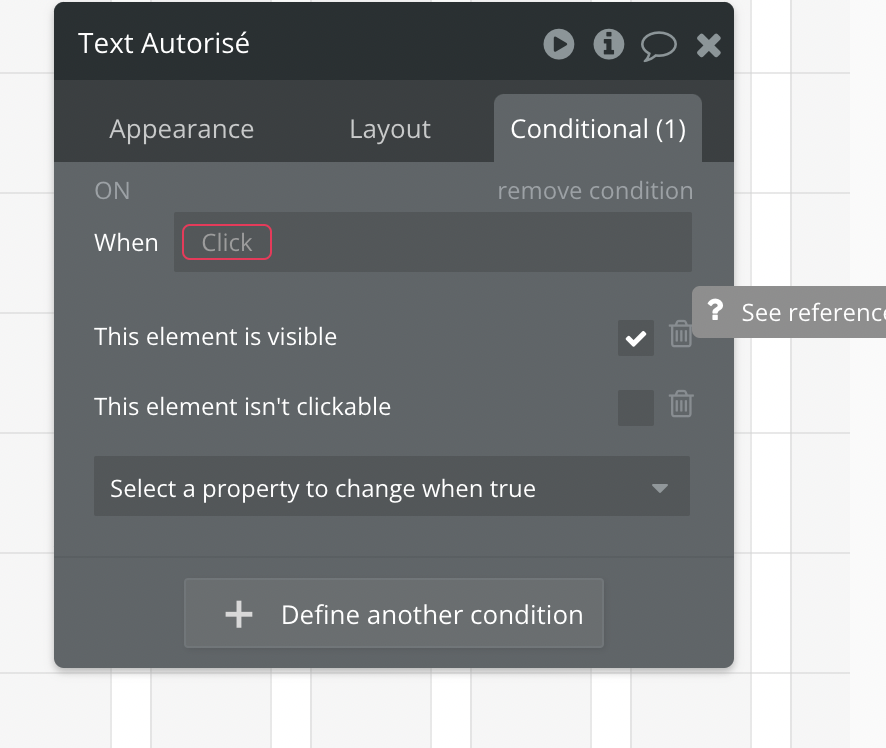Uncheck 'This element is visible' checkbox

636,338
